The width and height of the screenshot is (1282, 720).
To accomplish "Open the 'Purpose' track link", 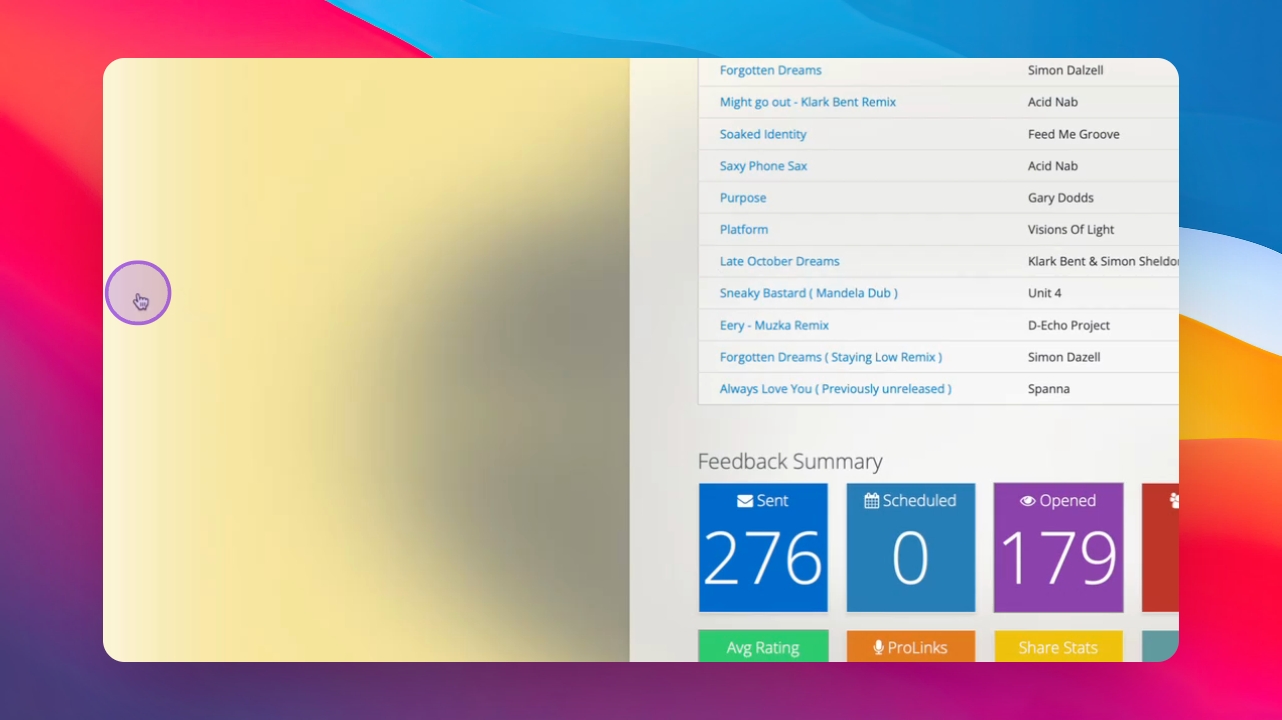I will 743,198.
